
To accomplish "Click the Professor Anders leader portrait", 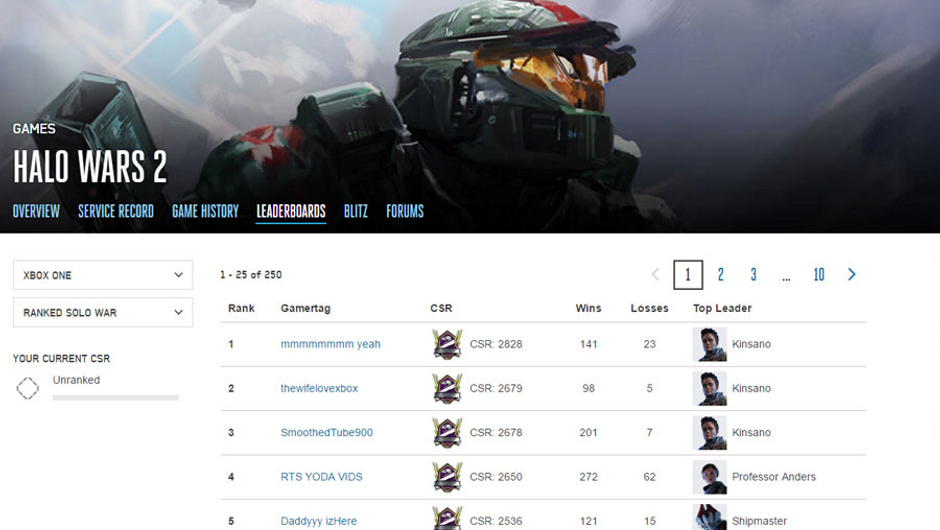I will pos(710,477).
